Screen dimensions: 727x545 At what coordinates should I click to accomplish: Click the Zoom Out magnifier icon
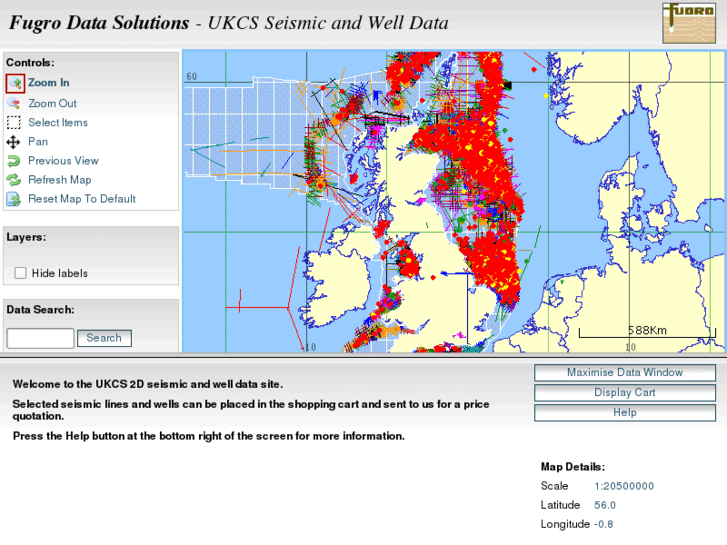click(x=13, y=103)
